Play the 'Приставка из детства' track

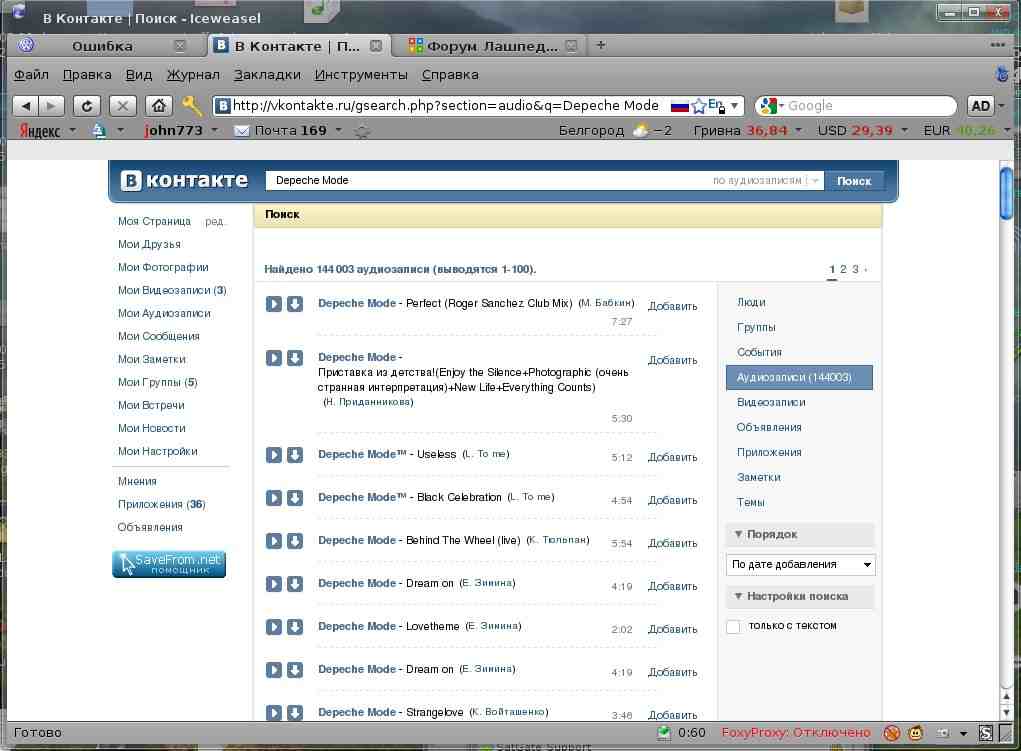pos(273,358)
